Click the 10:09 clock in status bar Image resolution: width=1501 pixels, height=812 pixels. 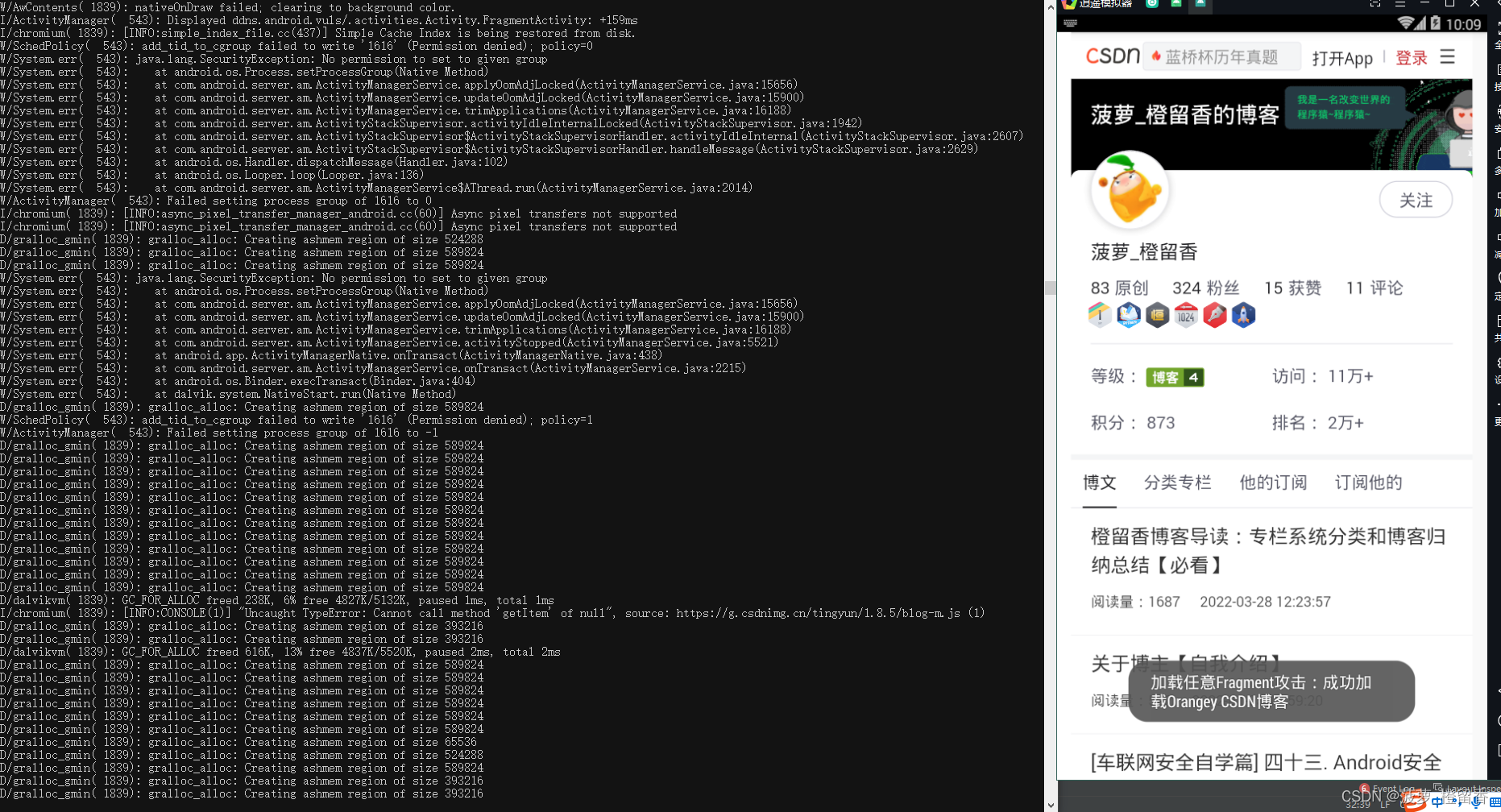click(x=1463, y=24)
